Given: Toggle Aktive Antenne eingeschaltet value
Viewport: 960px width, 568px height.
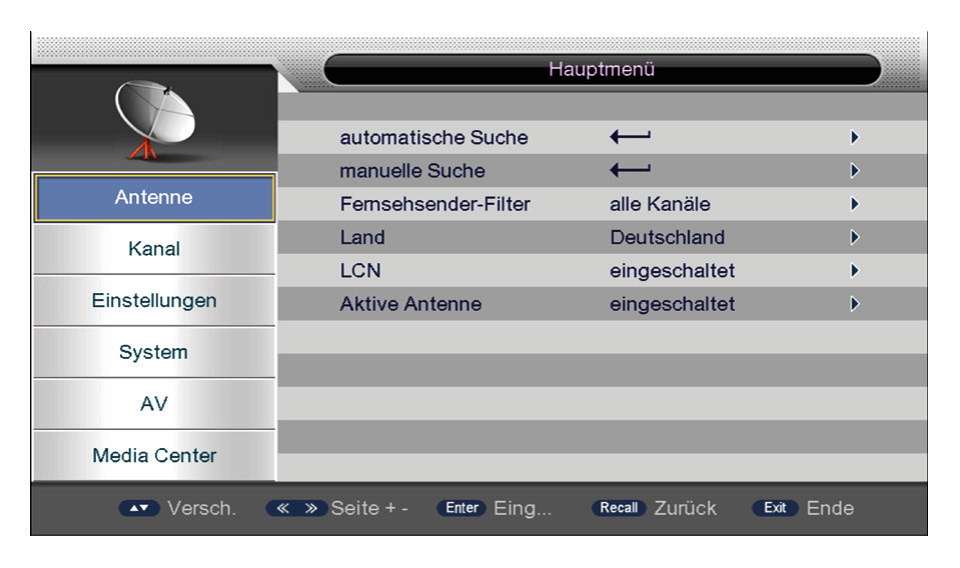Looking at the screenshot, I should click(x=672, y=304).
